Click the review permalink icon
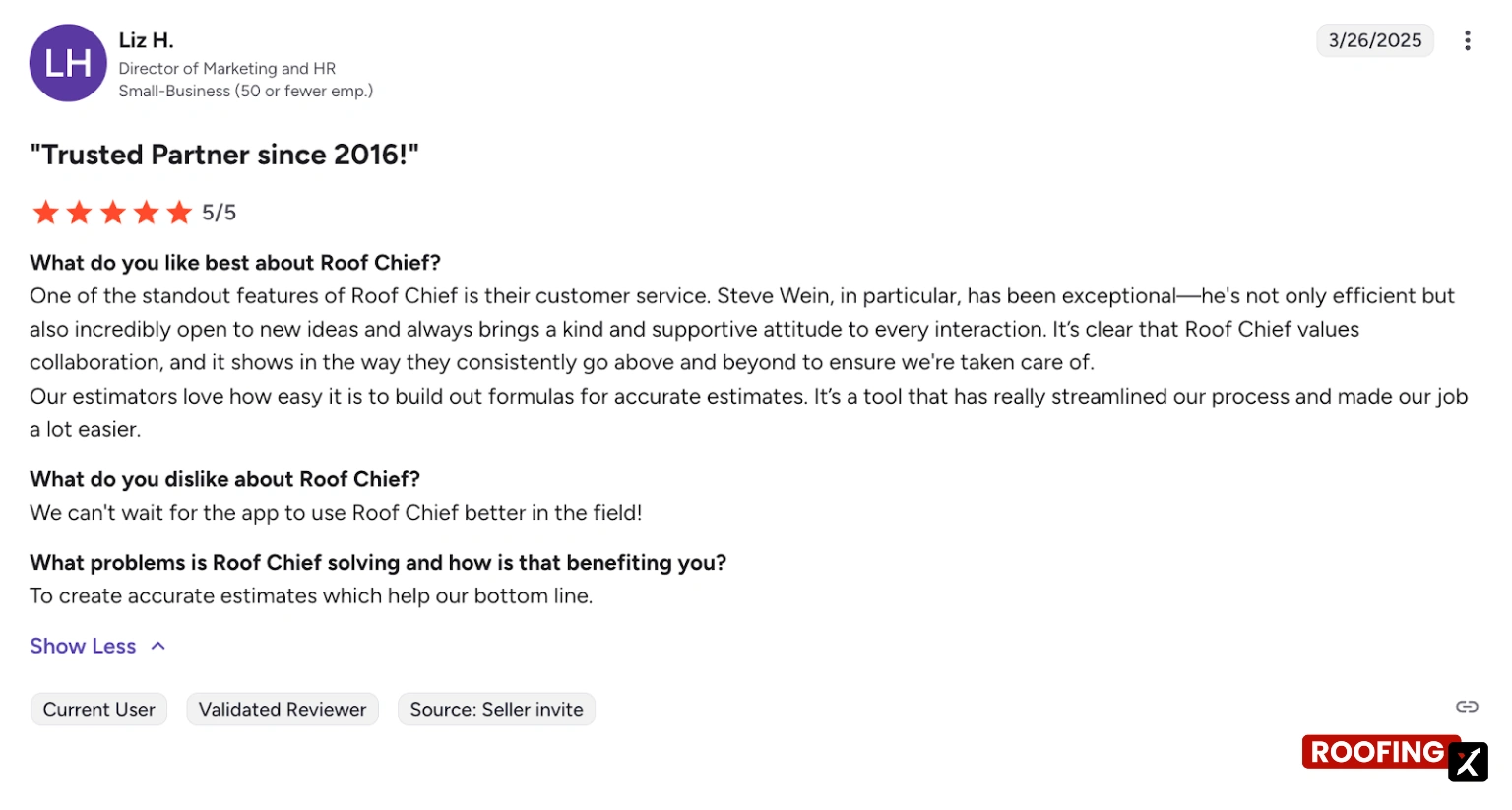This screenshot has width=1512, height=810. [1467, 706]
